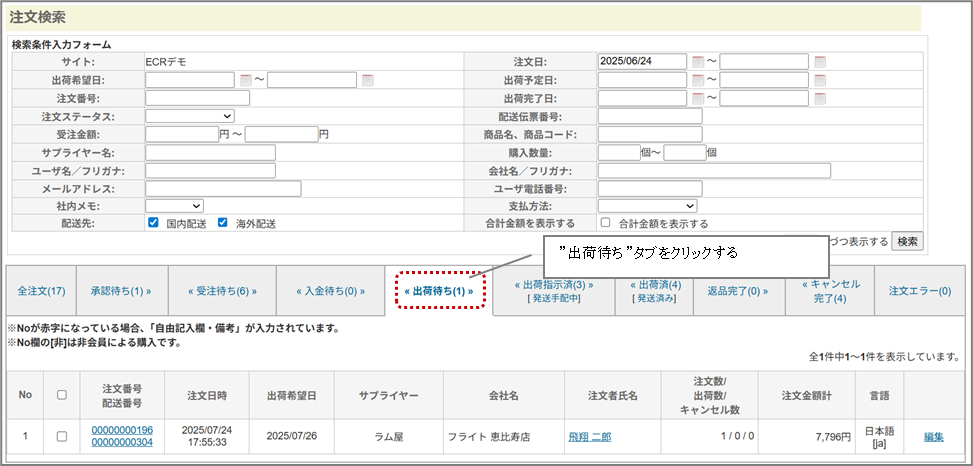Click the 編集 link in order row
Viewport: 973px width, 466px height.
(933, 436)
